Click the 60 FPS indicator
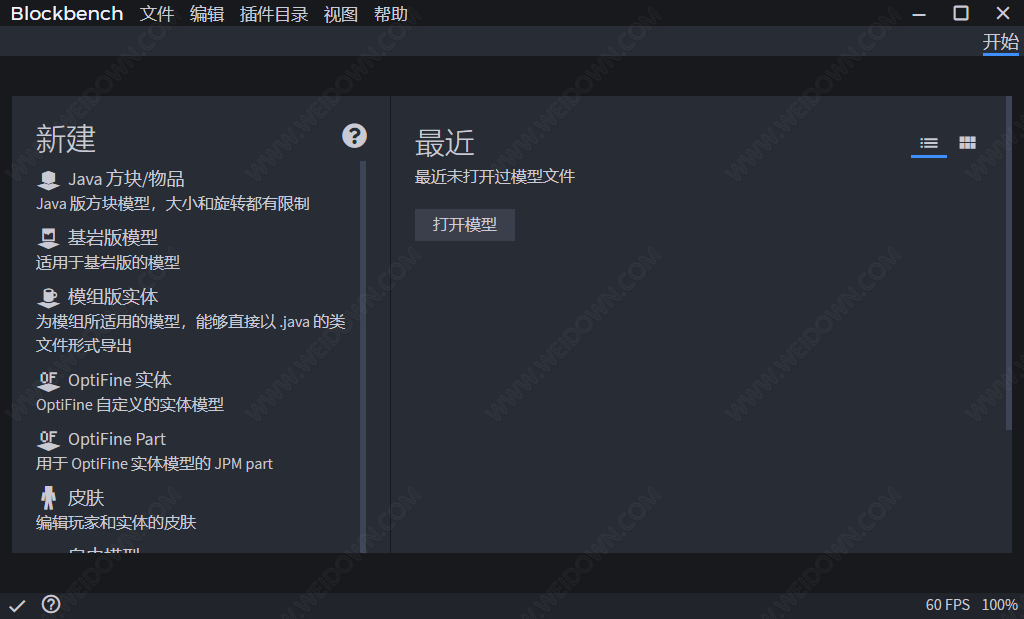The height and width of the screenshot is (619, 1024). [x=947, y=605]
